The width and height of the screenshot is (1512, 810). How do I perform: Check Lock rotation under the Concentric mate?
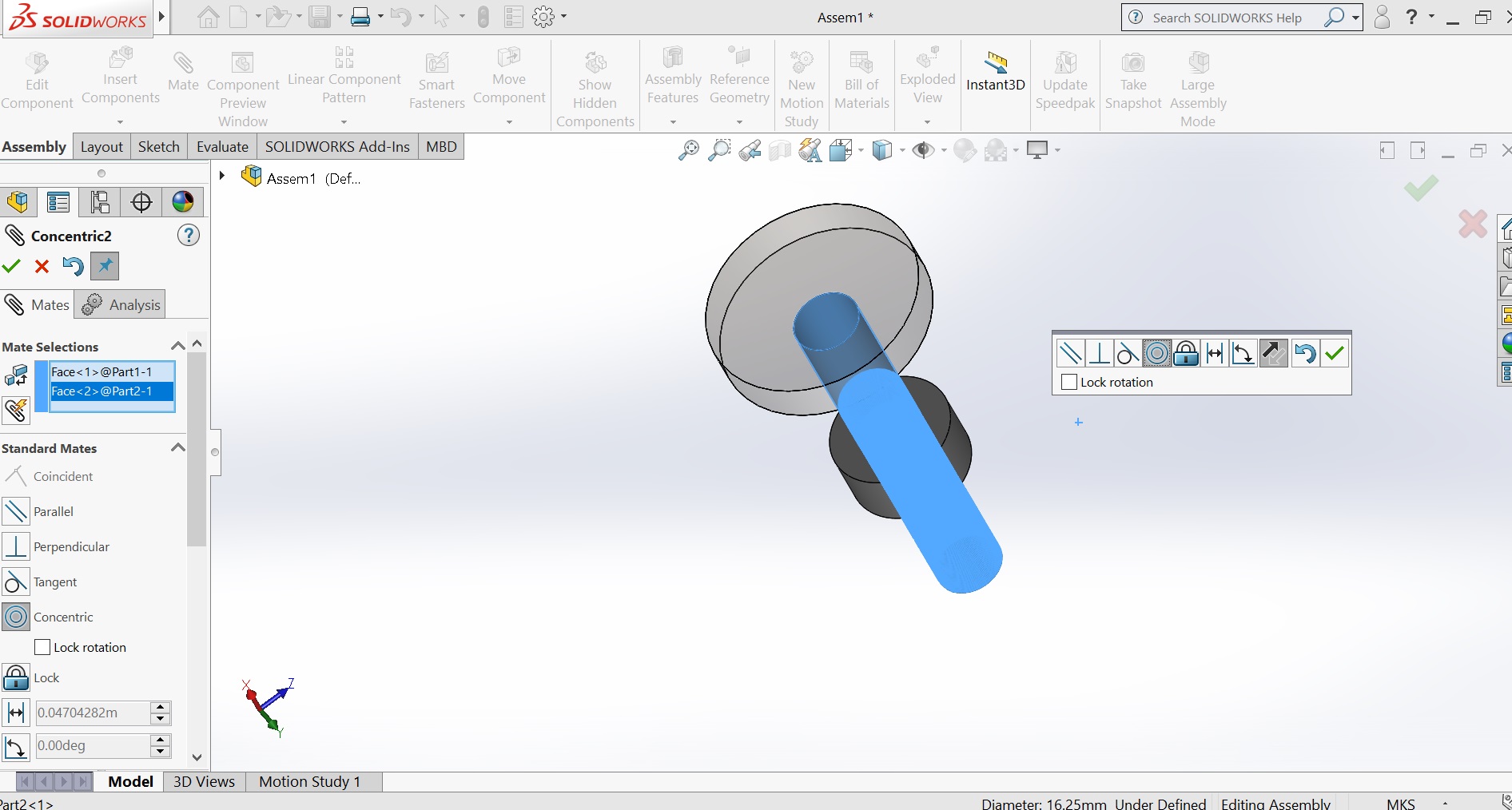[41, 647]
